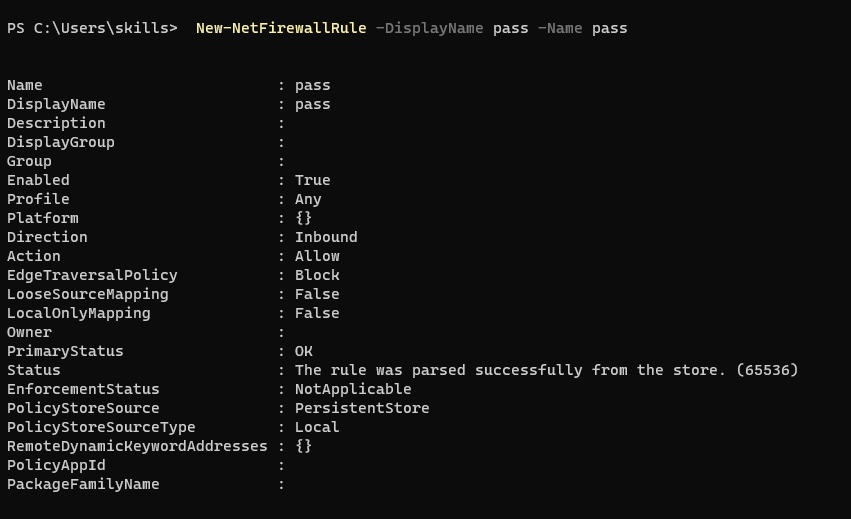The height and width of the screenshot is (519, 851).
Task: Click the EdgeTraversalPolicy value Block
Action: [x=317, y=275]
